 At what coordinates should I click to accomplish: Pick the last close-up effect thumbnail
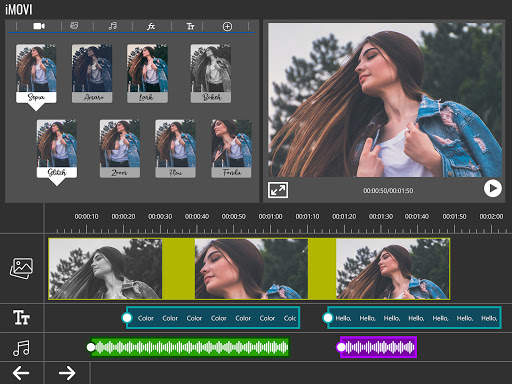231,149
